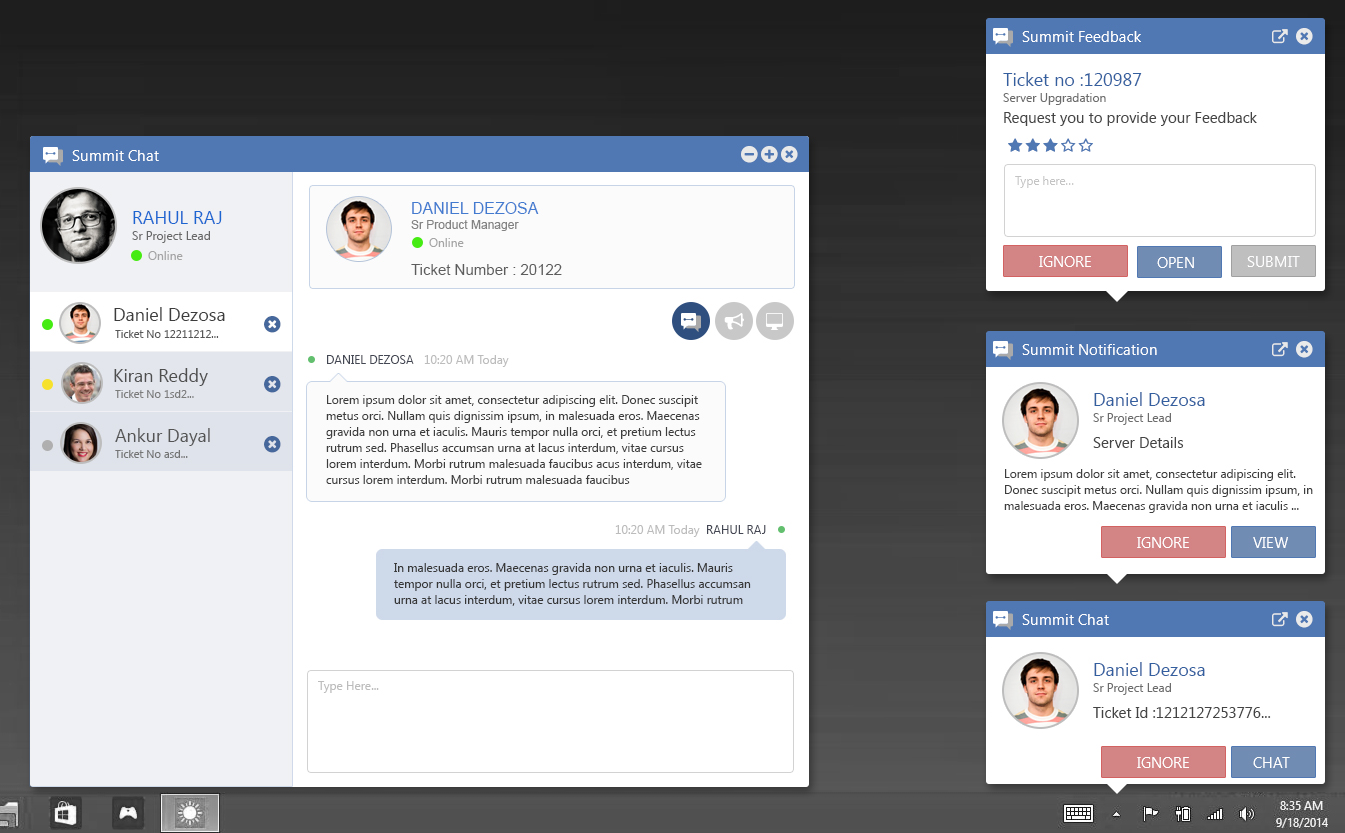
Task: Select the first rating star
Action: click(1015, 146)
